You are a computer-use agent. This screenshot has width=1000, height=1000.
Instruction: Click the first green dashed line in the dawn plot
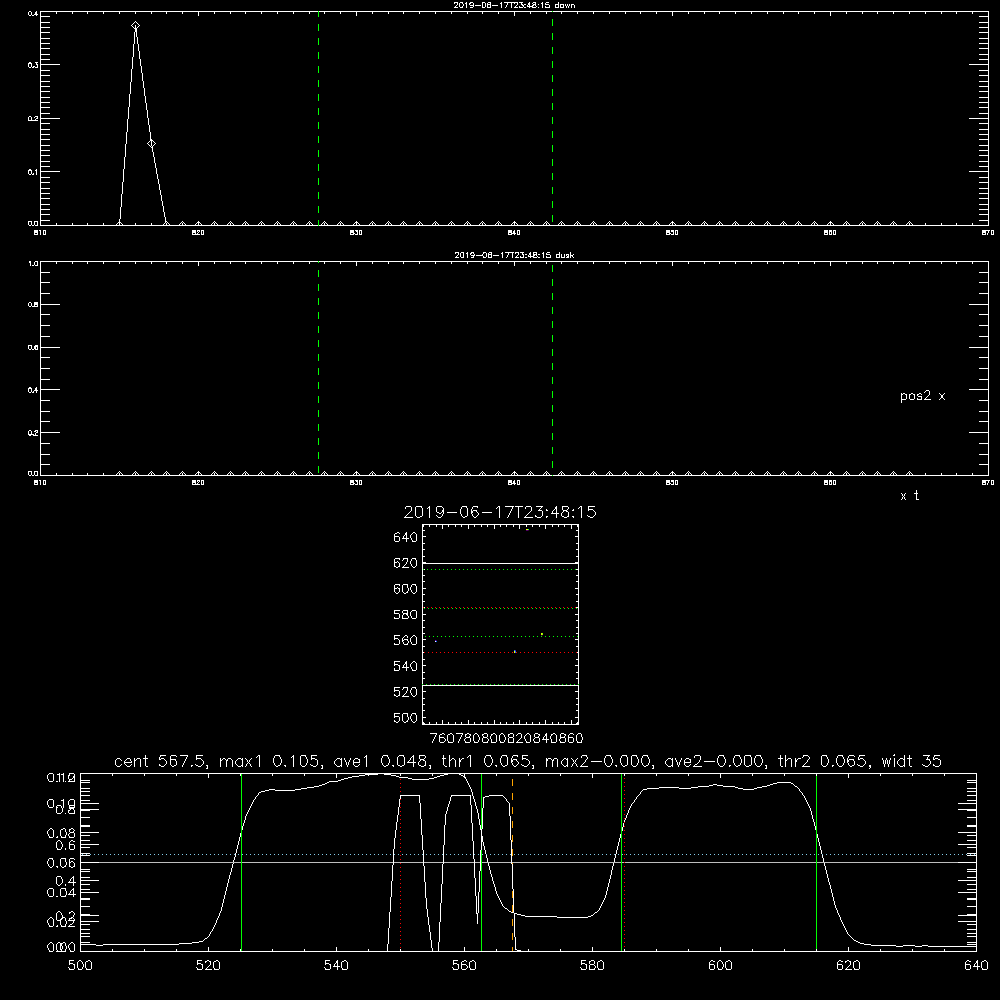(318, 118)
